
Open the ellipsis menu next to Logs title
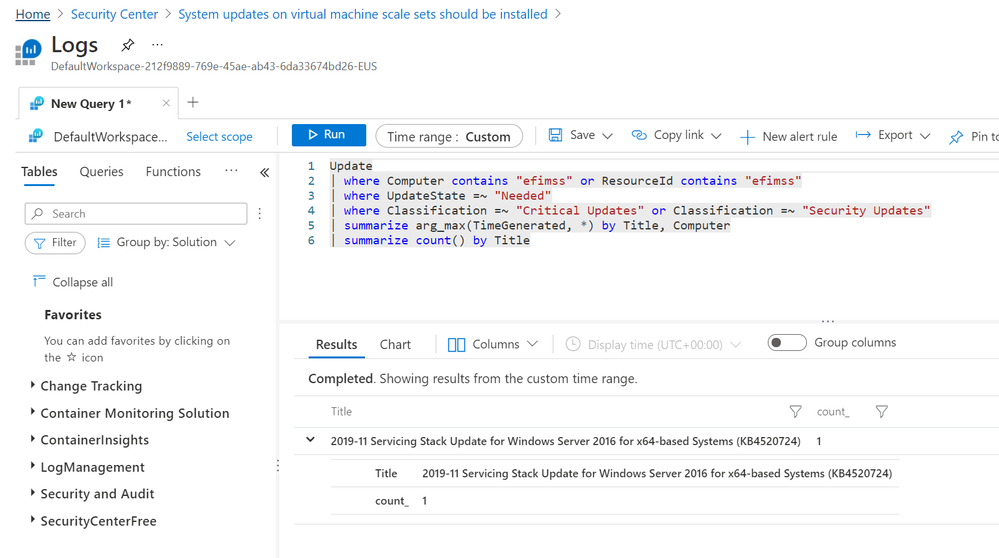(157, 45)
